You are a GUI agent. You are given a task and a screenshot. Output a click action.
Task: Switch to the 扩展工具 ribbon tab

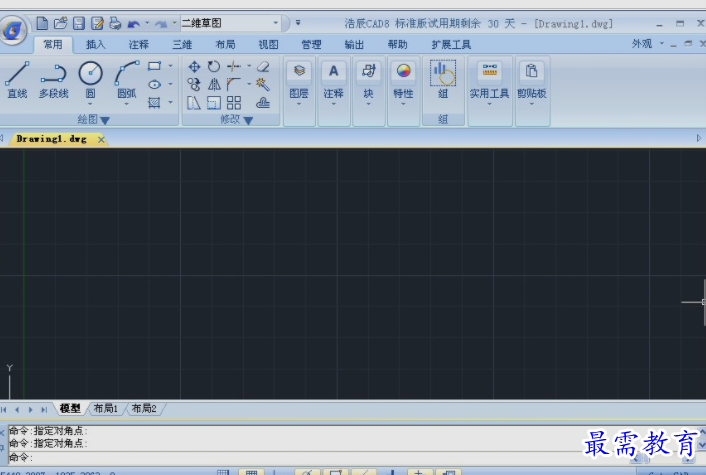click(x=451, y=45)
